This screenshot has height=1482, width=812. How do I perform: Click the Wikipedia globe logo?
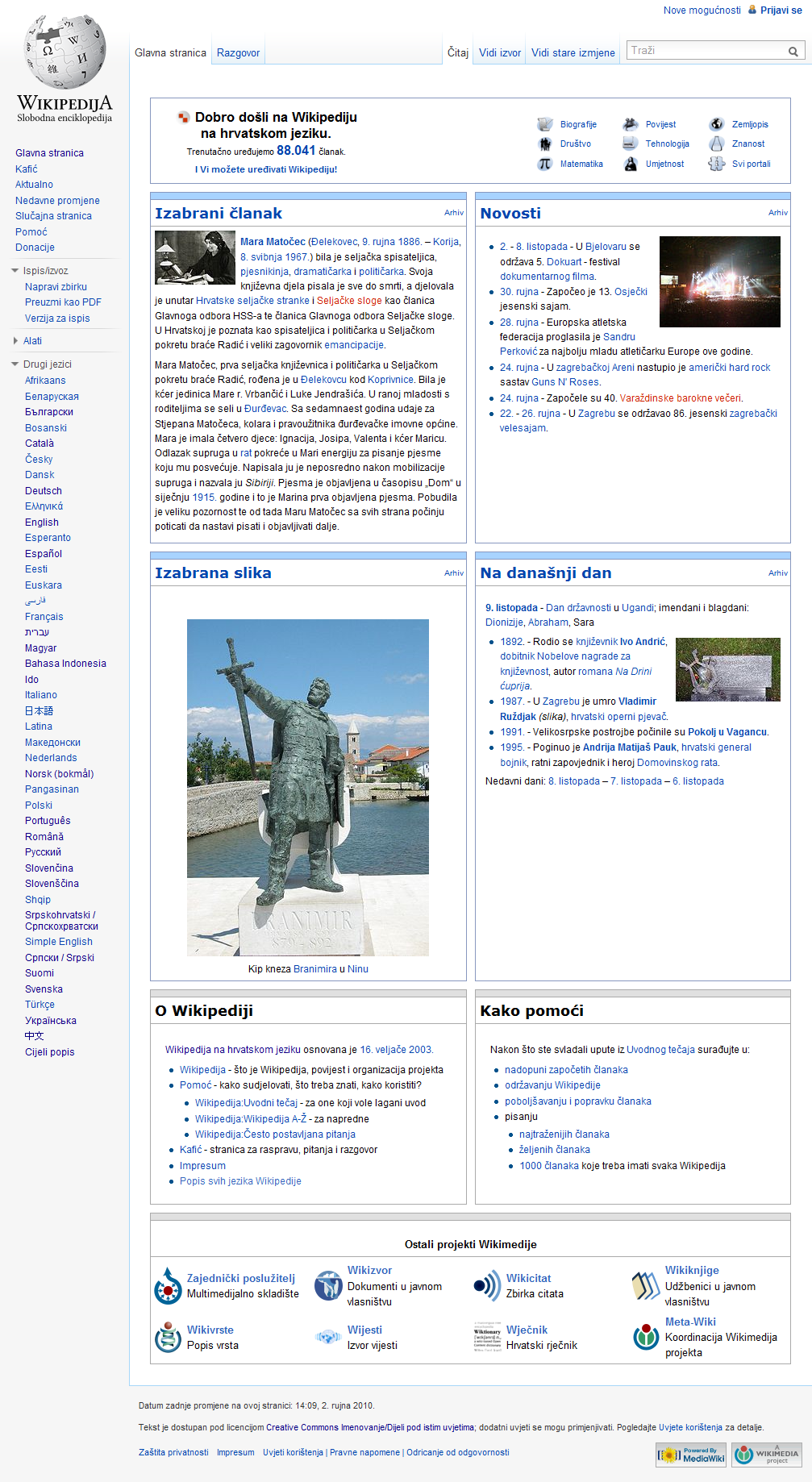pos(65,68)
